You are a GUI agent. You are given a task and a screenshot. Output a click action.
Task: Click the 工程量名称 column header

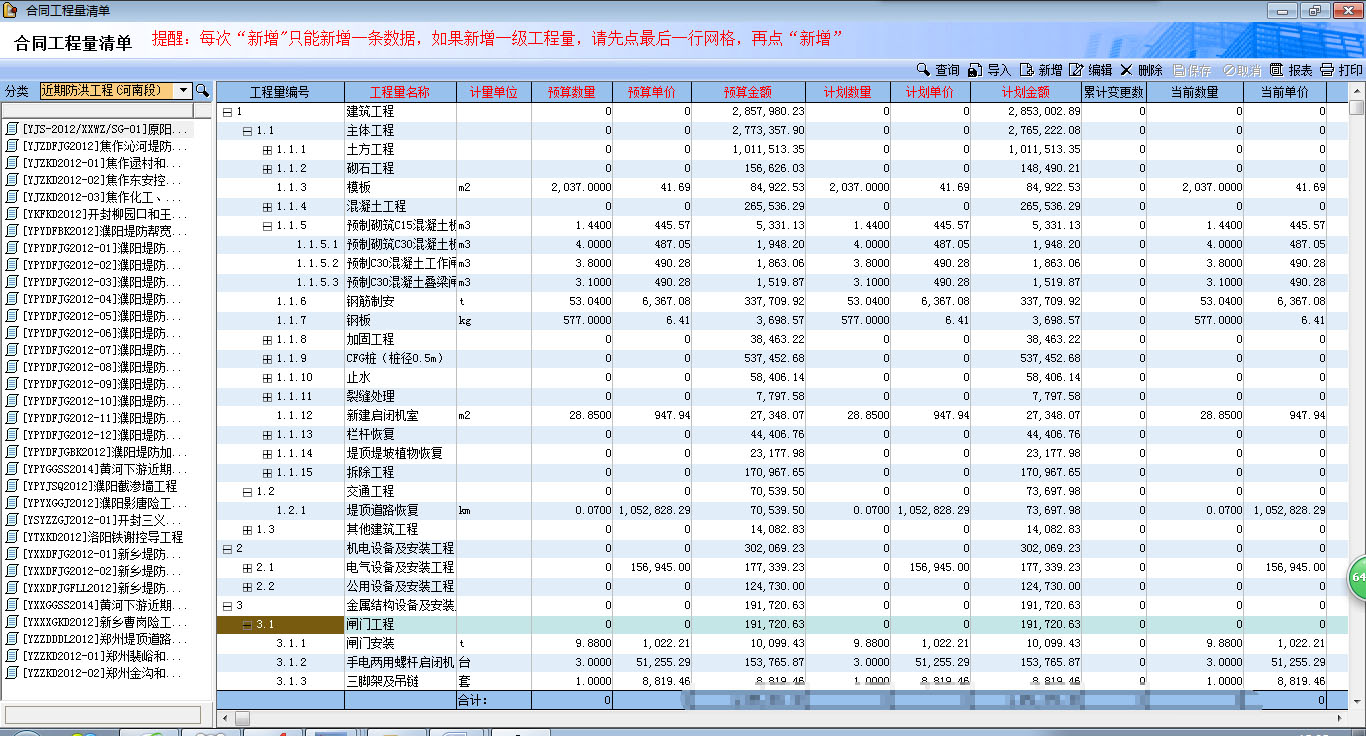[x=400, y=92]
